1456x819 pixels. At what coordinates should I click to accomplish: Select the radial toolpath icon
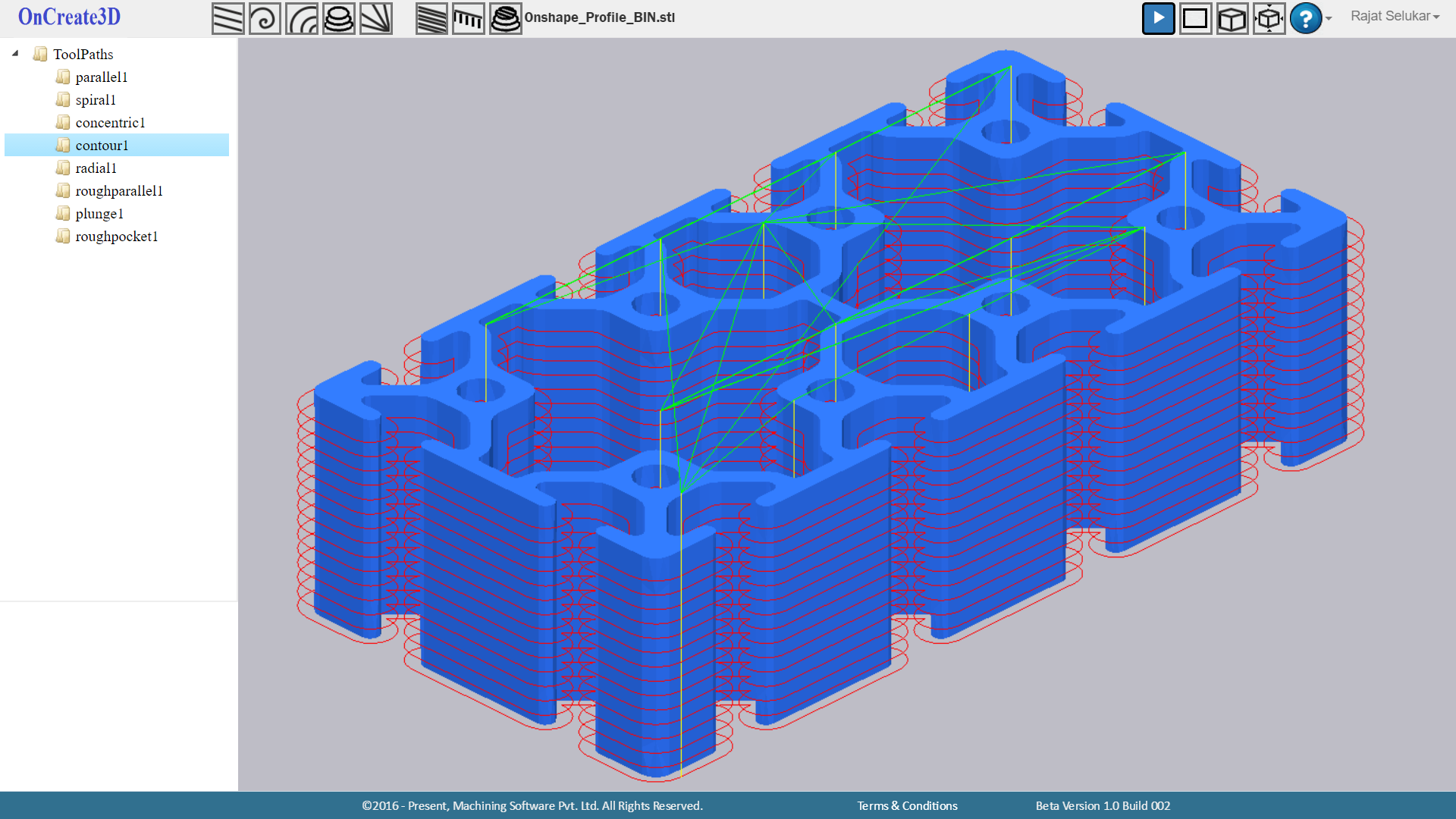coord(375,18)
